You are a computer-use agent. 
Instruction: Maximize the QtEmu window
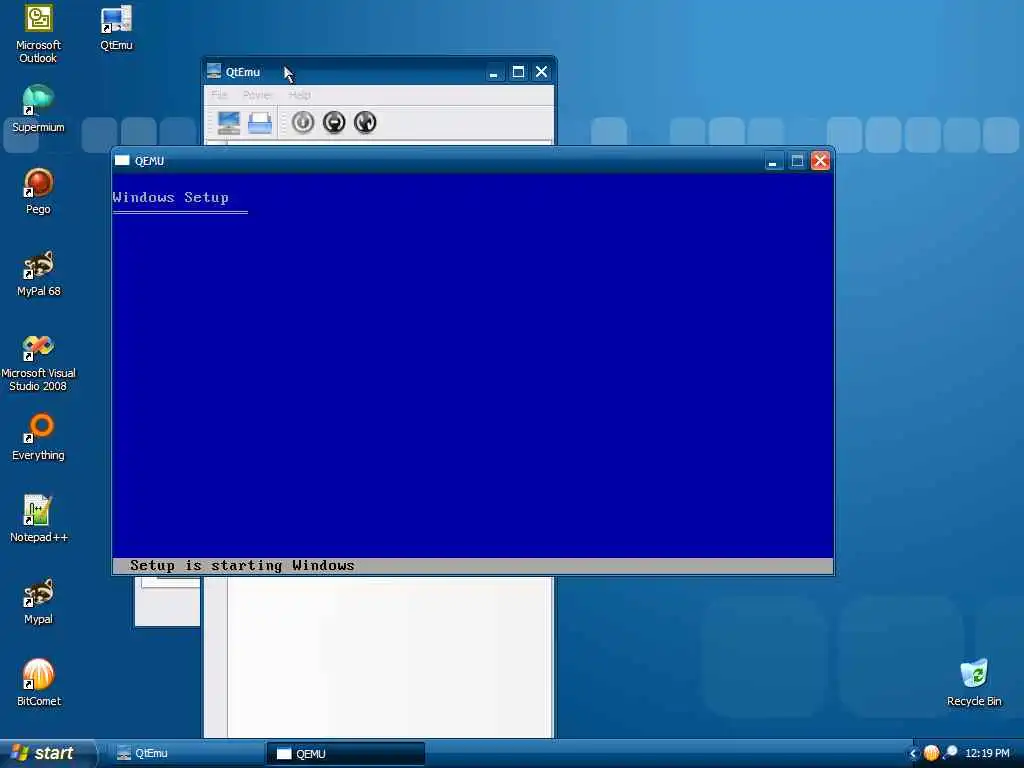[x=518, y=72]
